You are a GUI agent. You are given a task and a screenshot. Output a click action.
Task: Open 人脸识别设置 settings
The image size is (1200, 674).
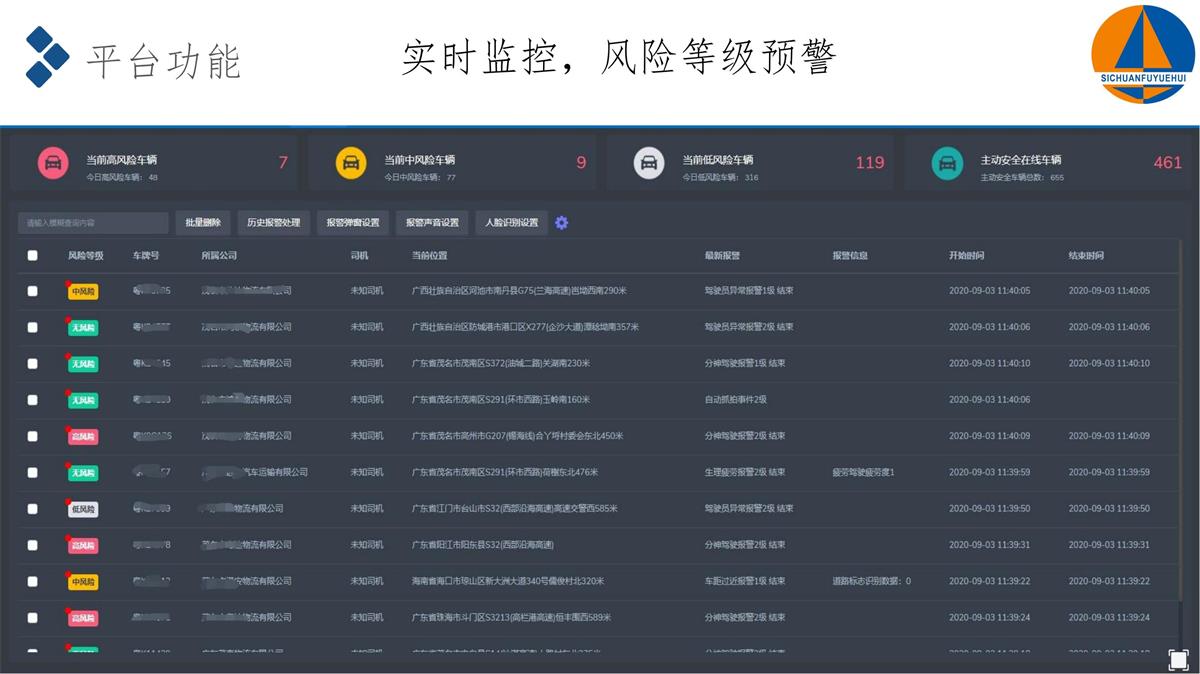coord(511,223)
